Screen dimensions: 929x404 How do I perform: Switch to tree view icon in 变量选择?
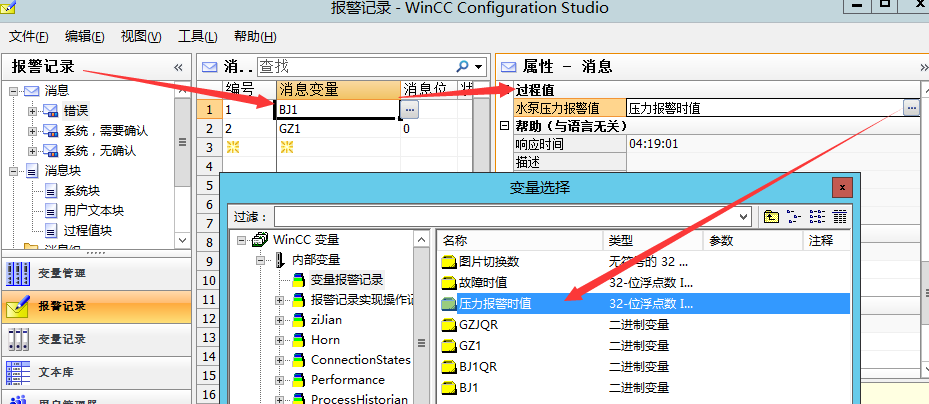(794, 217)
